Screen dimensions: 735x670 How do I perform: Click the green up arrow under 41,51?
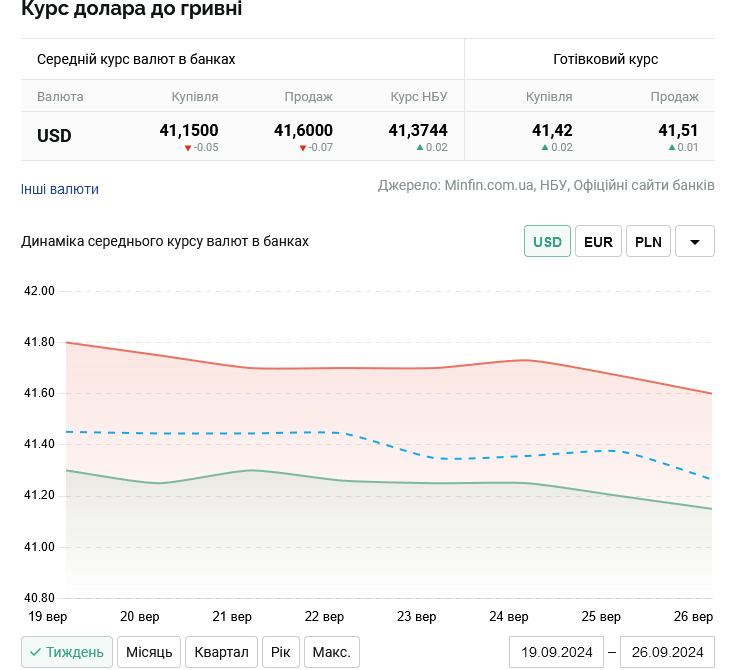tap(672, 148)
